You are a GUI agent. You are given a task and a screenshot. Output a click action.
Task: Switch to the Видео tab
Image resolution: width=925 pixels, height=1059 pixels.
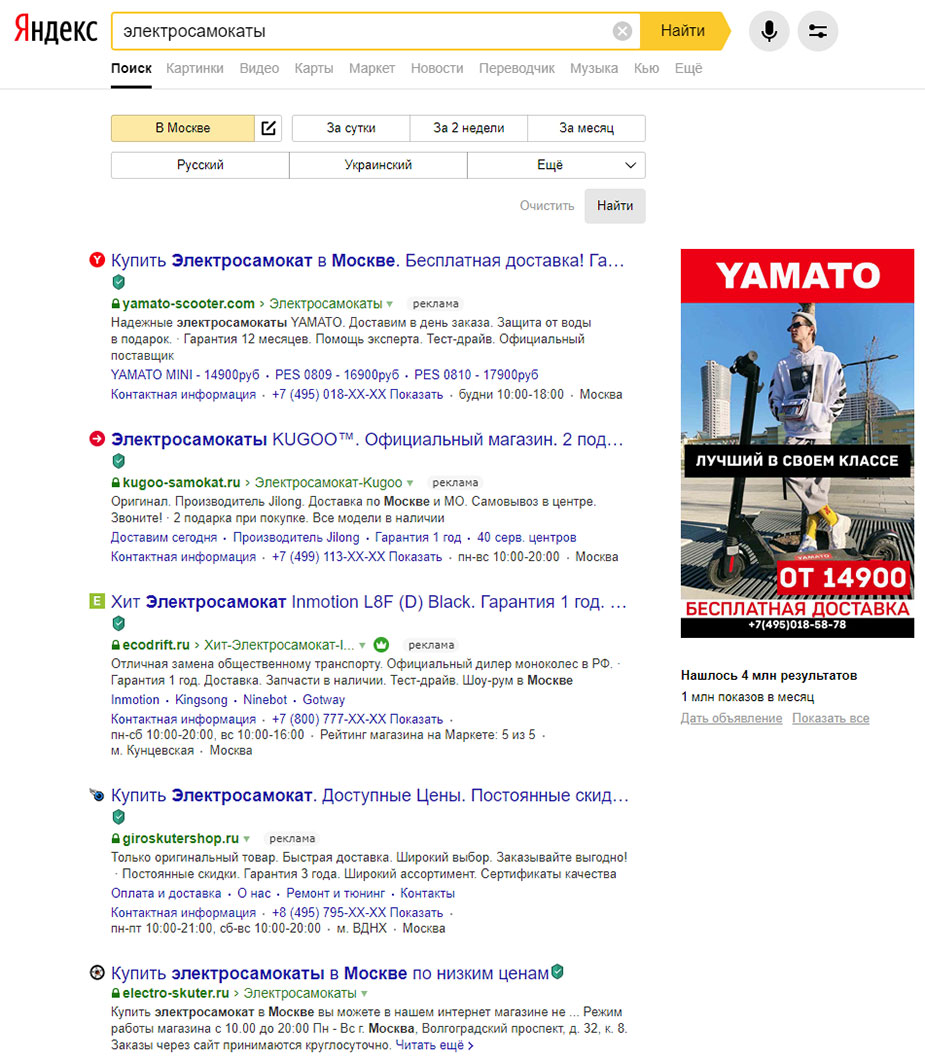tap(259, 68)
